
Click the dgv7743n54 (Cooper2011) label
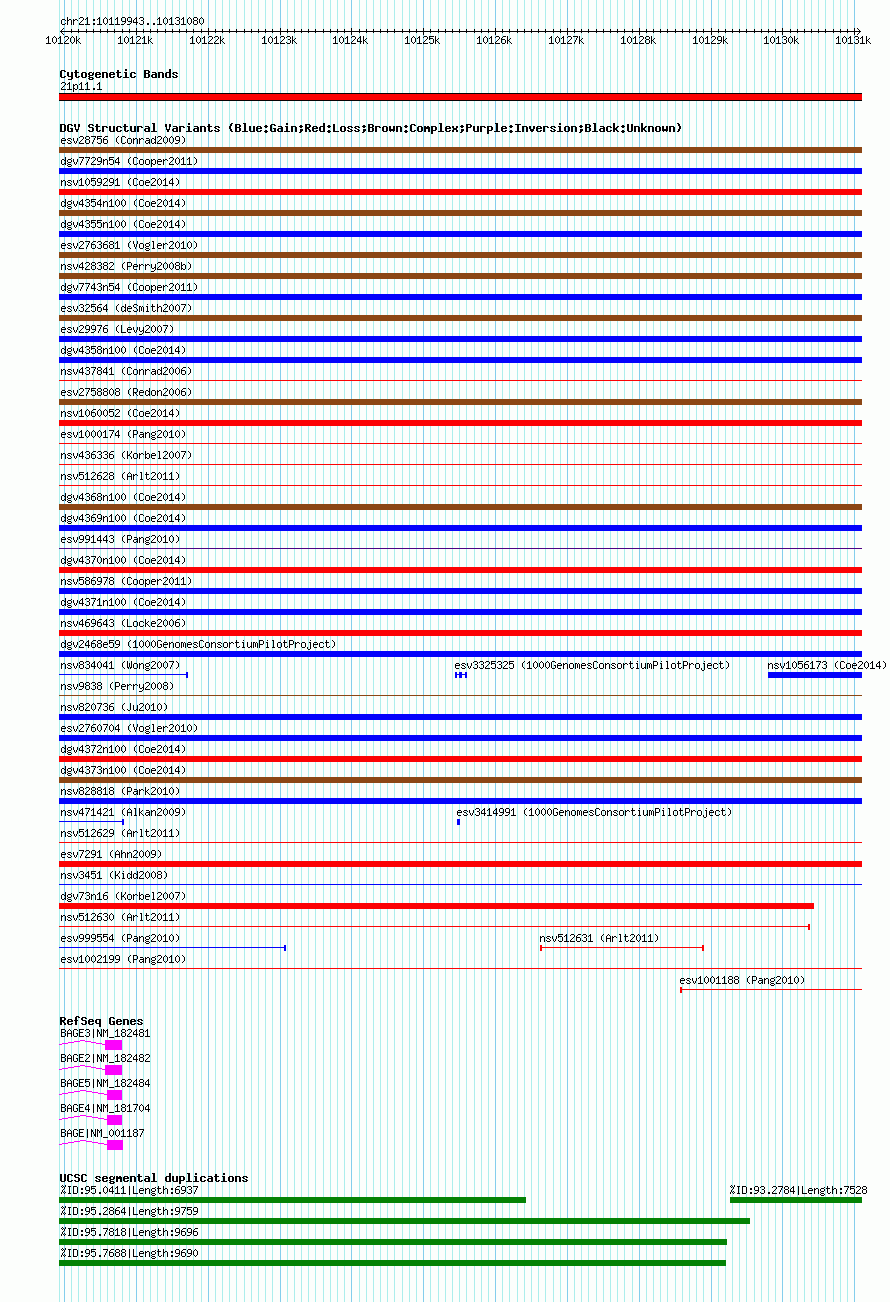tap(129, 287)
